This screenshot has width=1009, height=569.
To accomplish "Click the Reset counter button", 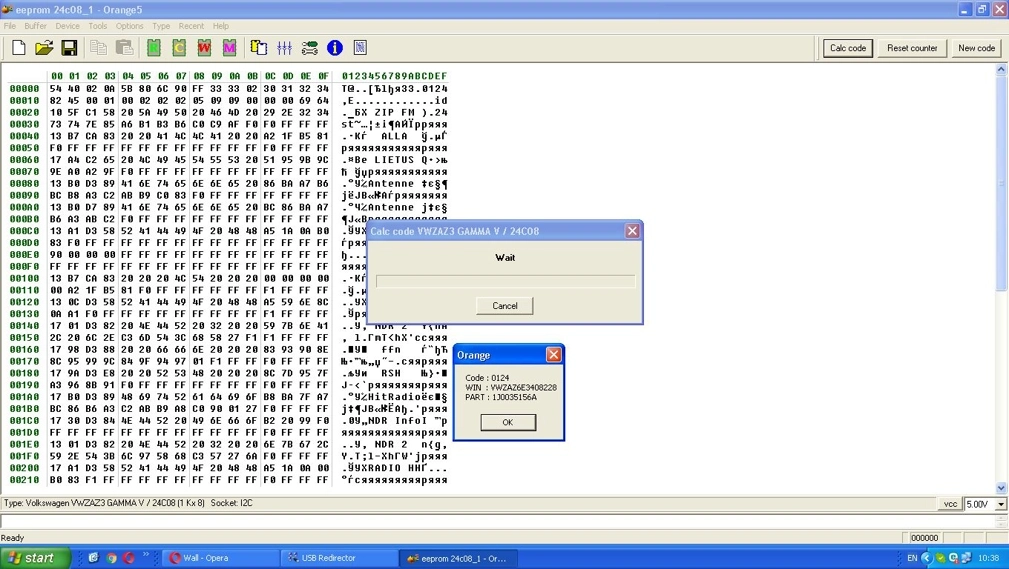I will click(x=912, y=48).
